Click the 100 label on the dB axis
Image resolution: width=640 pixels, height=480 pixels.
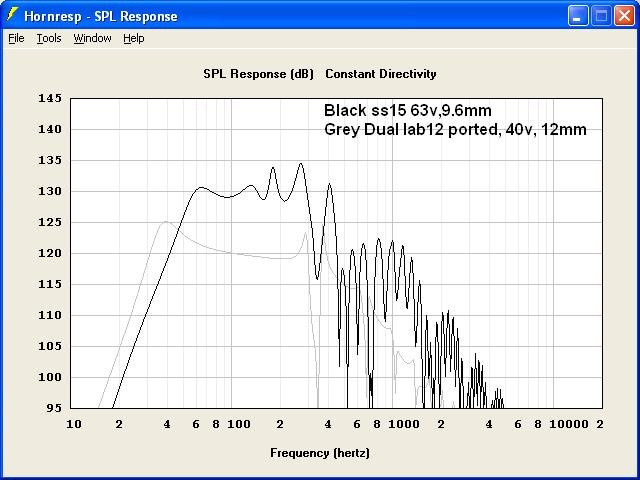pyautogui.click(x=50, y=378)
